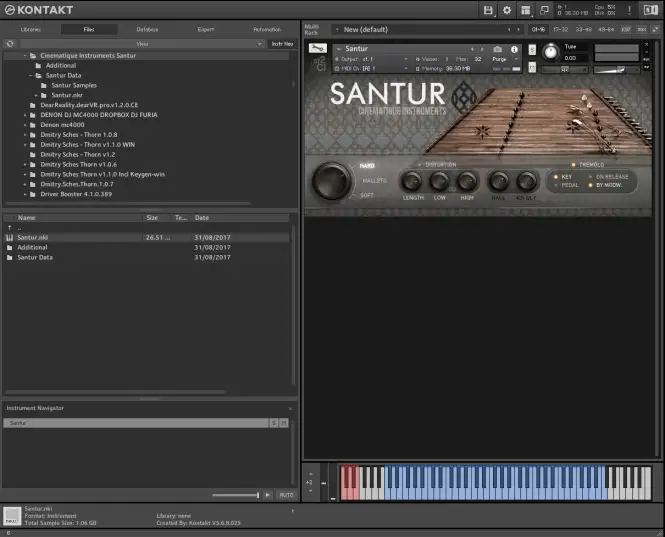Screen dimensions: 665x537
Task: Switch to the Automation tab
Action: pyautogui.click(x=267, y=29)
